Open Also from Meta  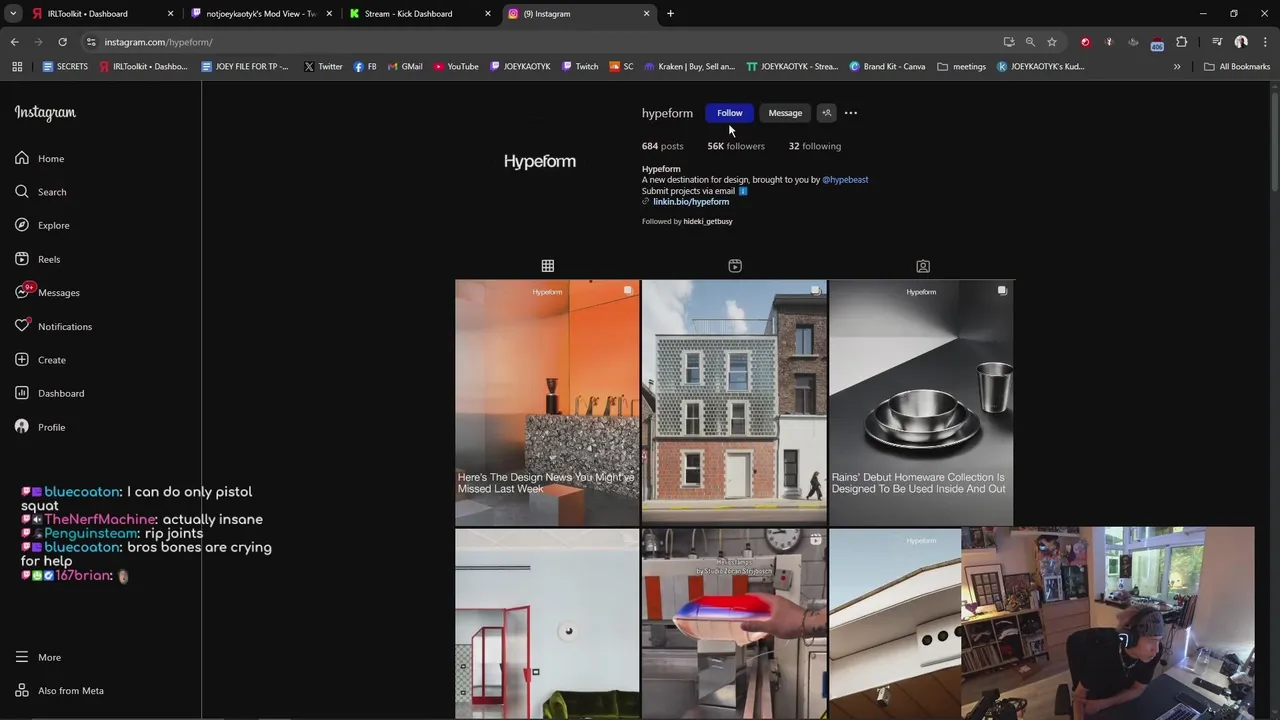pos(59,690)
